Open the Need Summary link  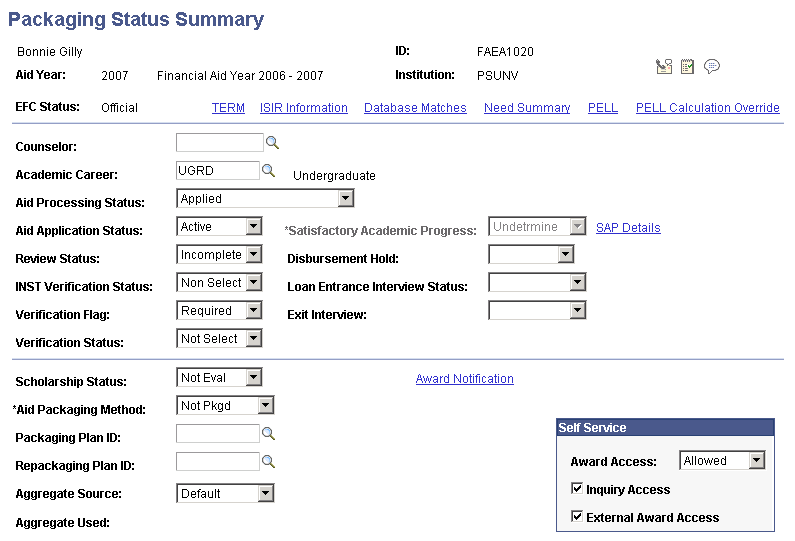pyautogui.click(x=527, y=107)
